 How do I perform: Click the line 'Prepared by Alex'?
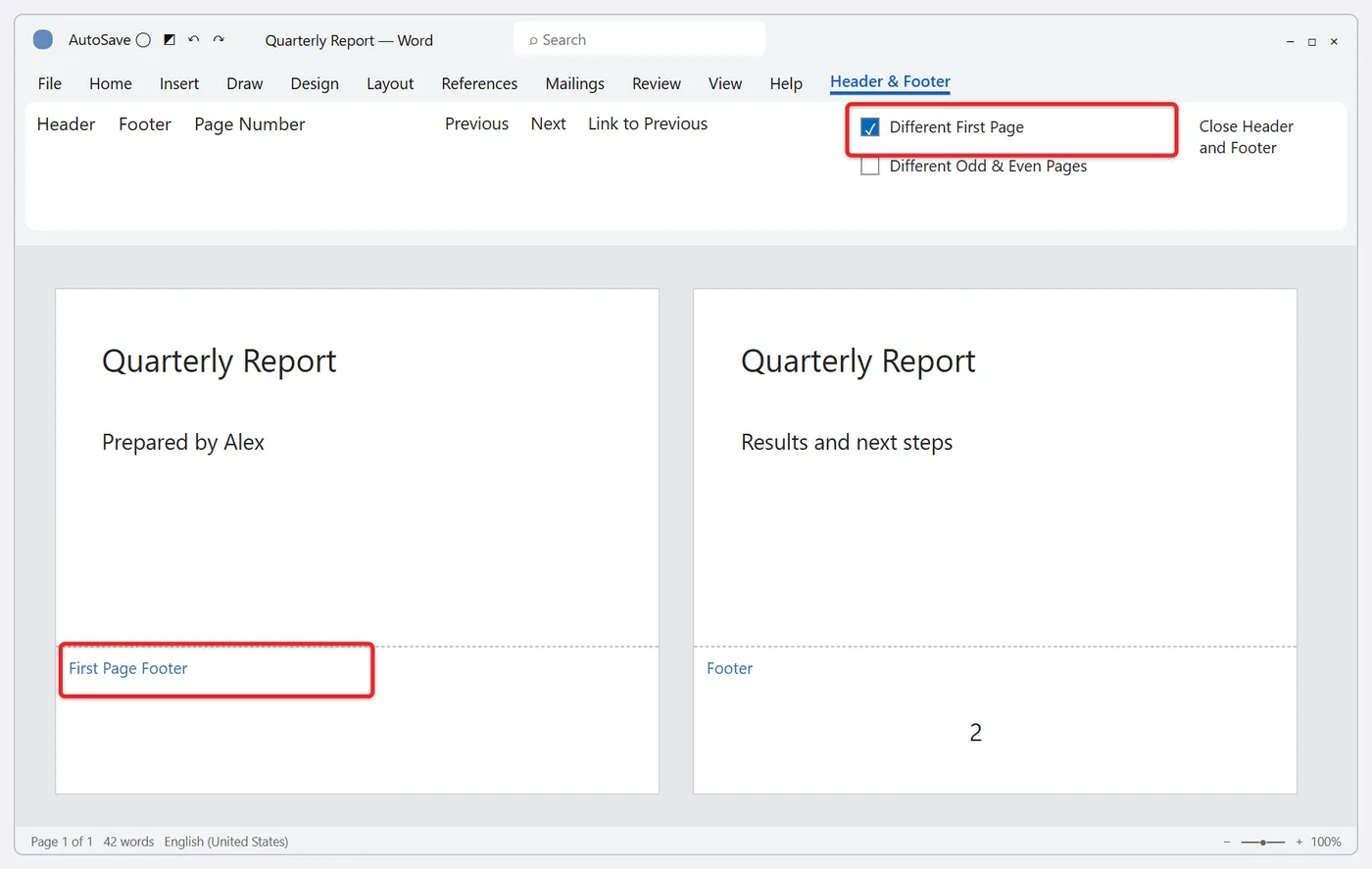pyautogui.click(x=183, y=443)
